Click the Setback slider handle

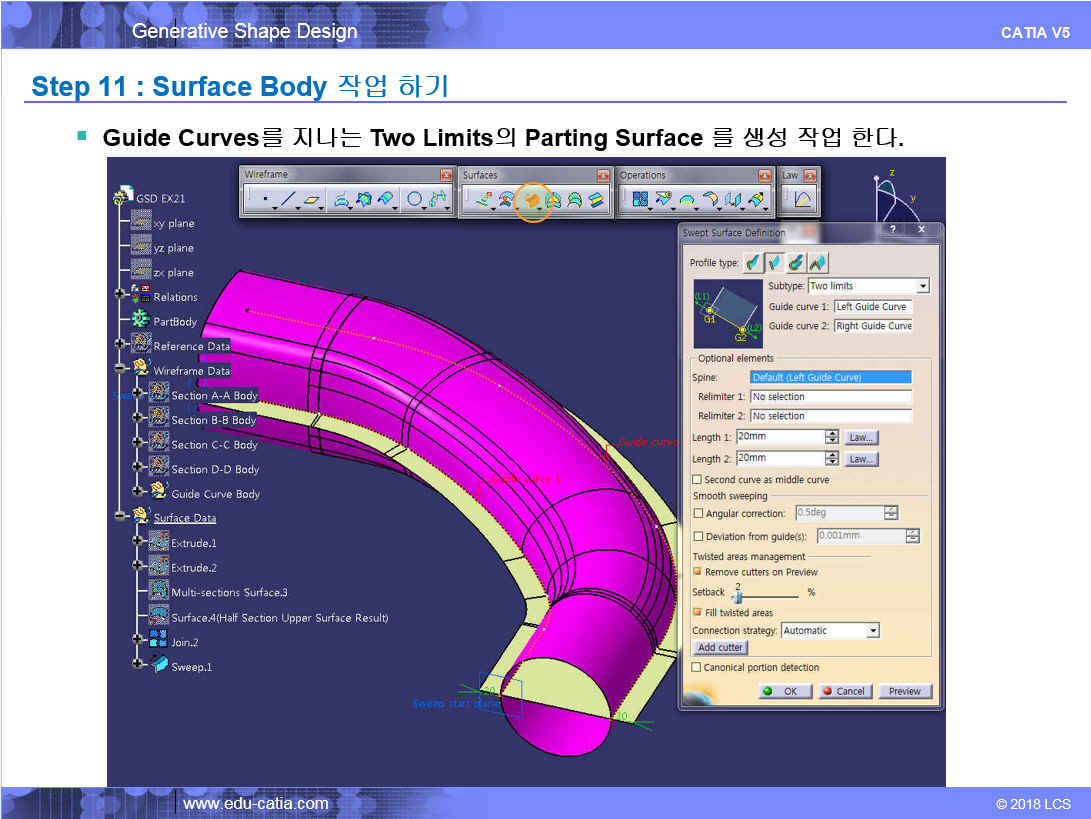point(739,597)
